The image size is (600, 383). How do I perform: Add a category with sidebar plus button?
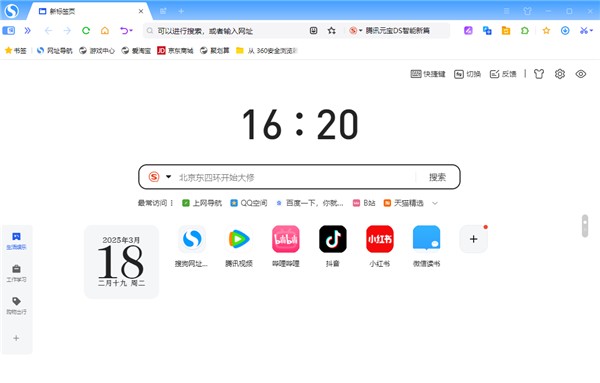click(x=16, y=338)
